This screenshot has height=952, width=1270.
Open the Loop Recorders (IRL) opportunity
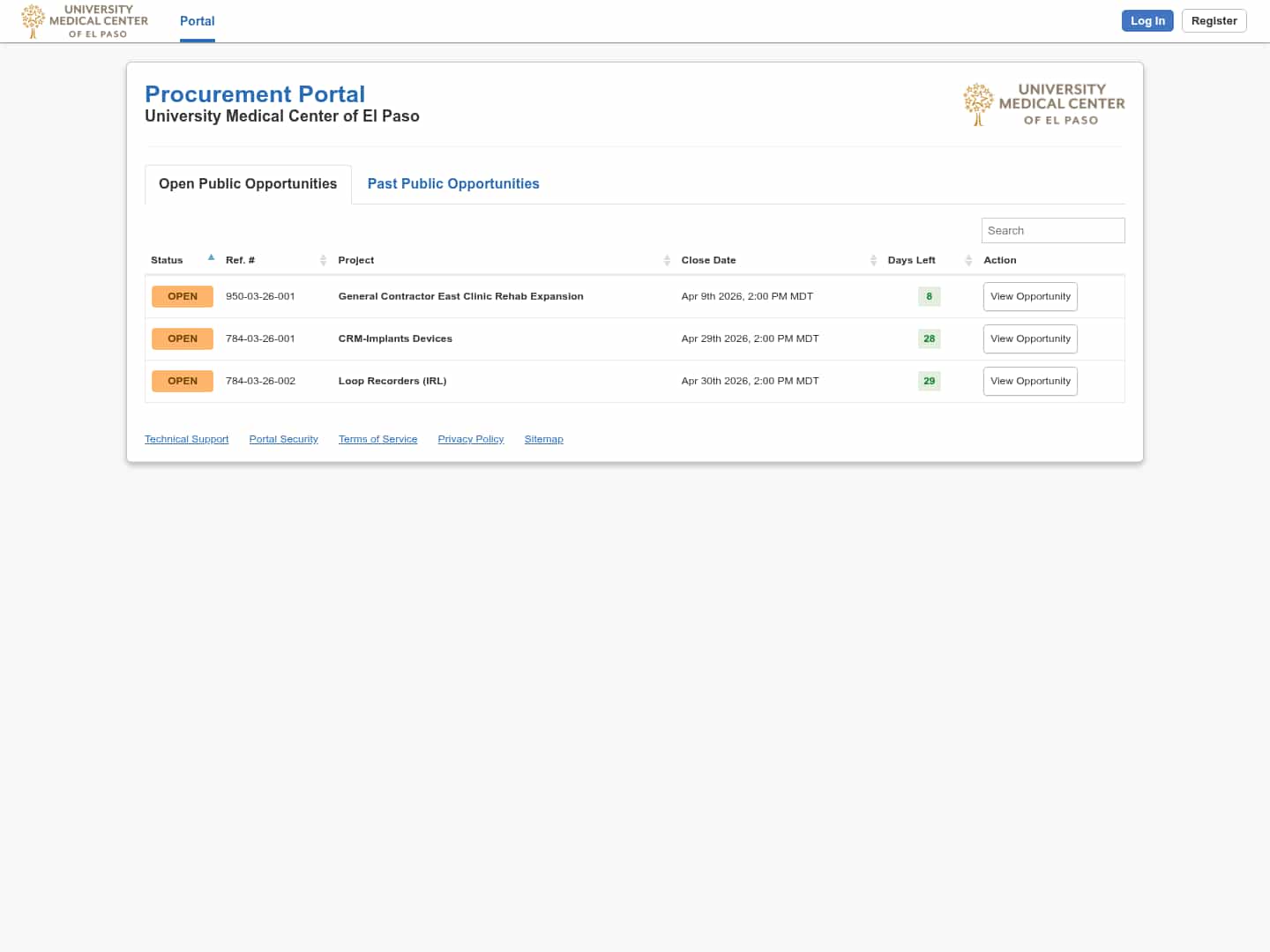click(x=1030, y=381)
